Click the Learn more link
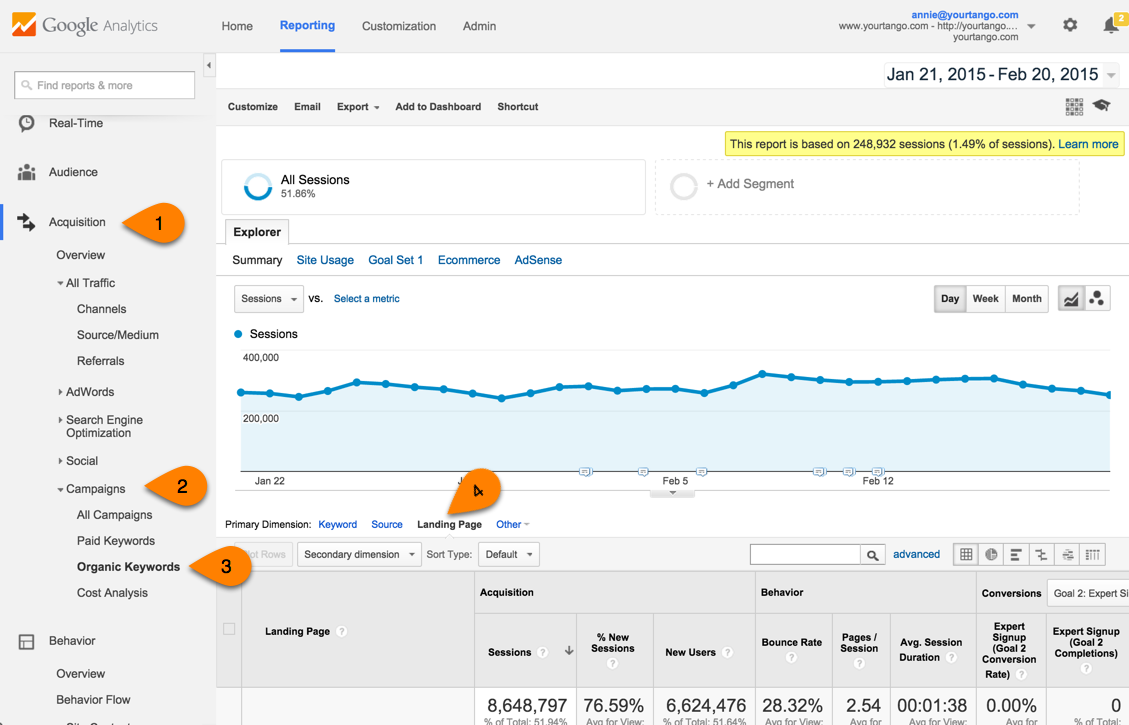This screenshot has width=1129, height=725. coord(1088,144)
